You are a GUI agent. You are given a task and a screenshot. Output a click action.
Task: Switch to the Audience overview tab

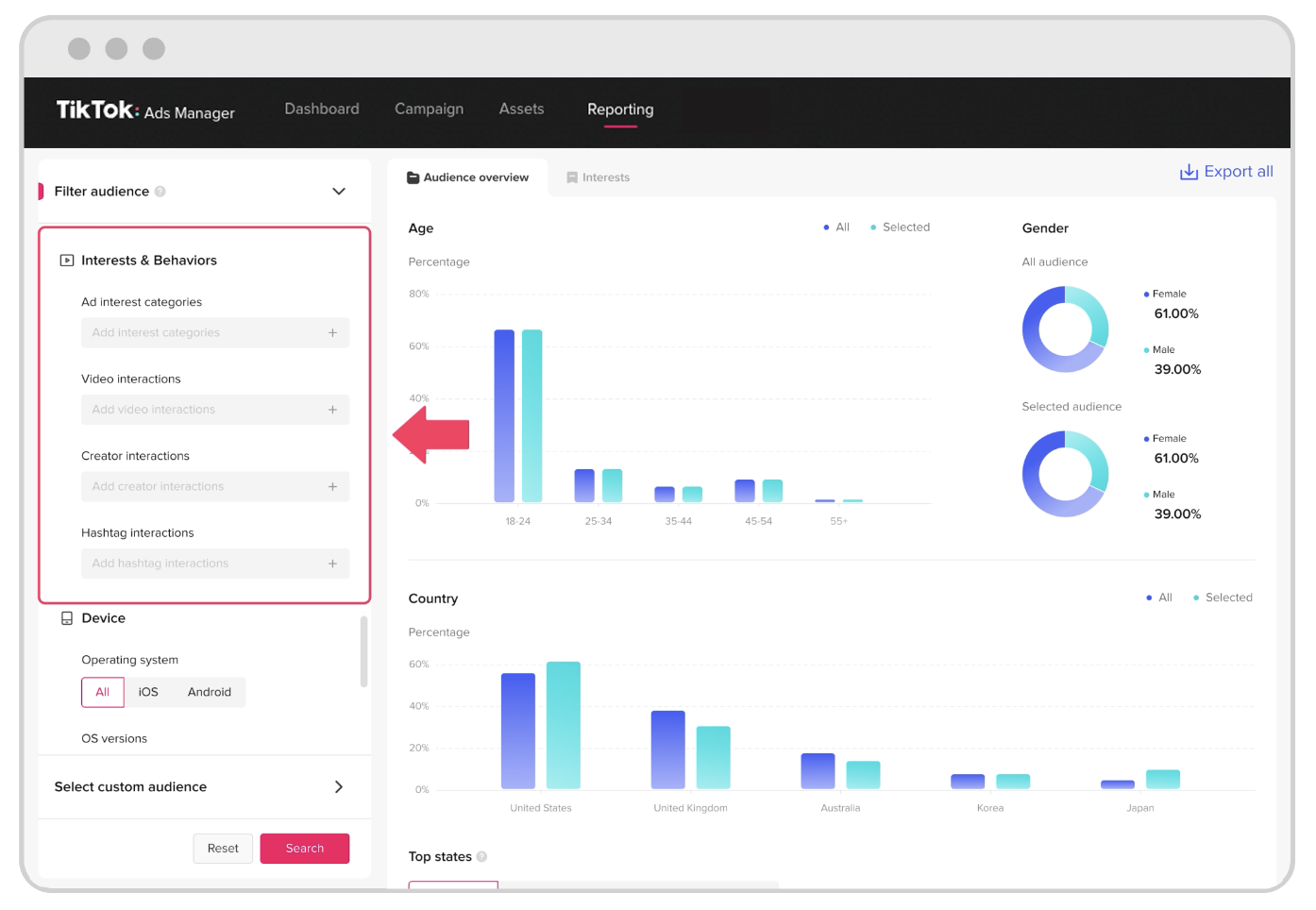[x=468, y=177]
